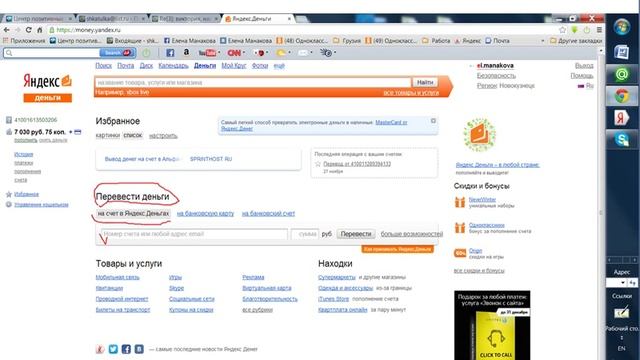Click the bank card icon beside balance
The width and height of the screenshot is (640, 360).
coord(78,132)
